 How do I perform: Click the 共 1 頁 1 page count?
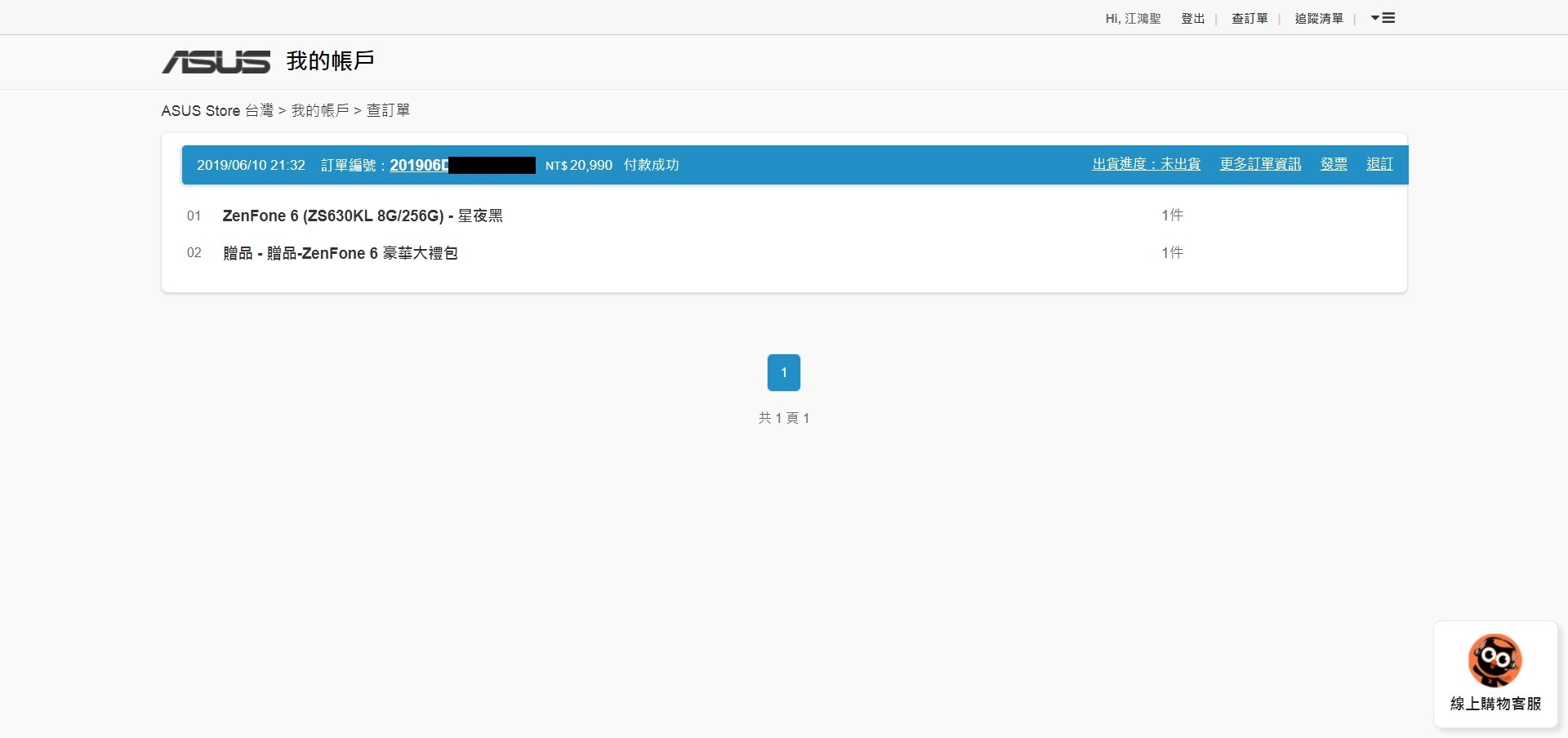pyautogui.click(x=784, y=418)
